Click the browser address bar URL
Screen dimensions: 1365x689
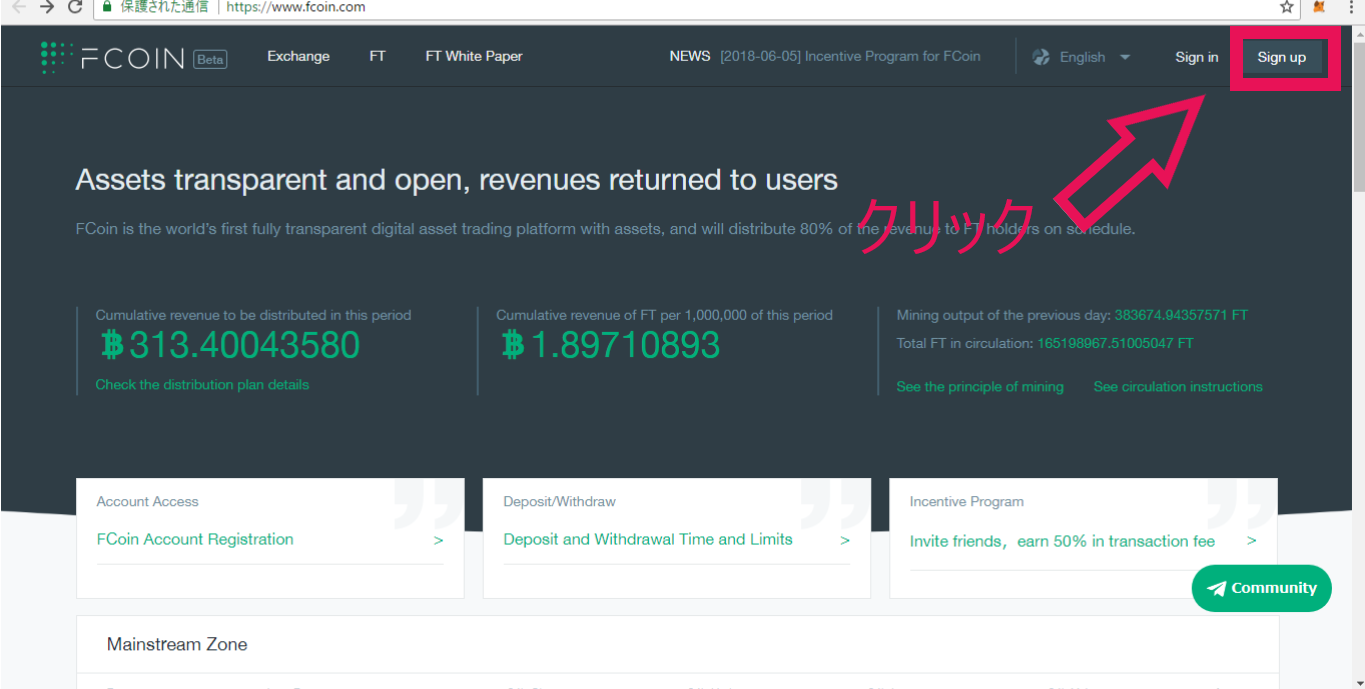pos(295,7)
